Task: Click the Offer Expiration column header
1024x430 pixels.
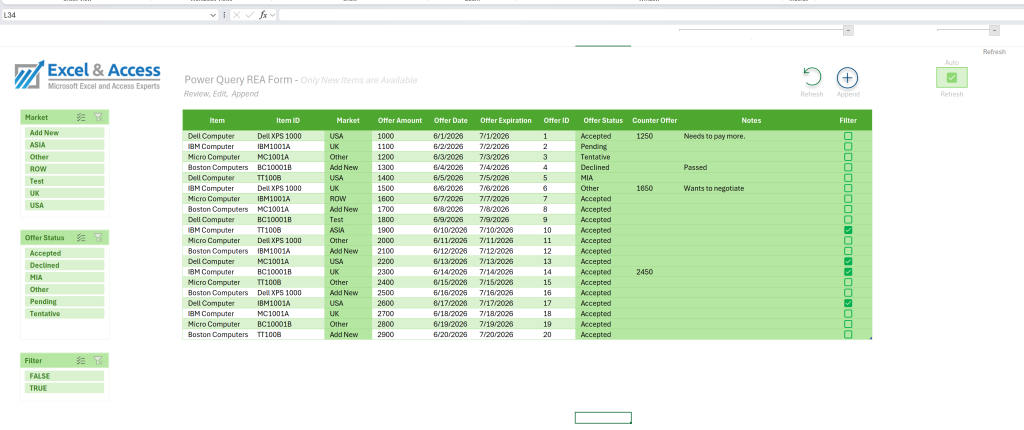Action: click(505, 120)
